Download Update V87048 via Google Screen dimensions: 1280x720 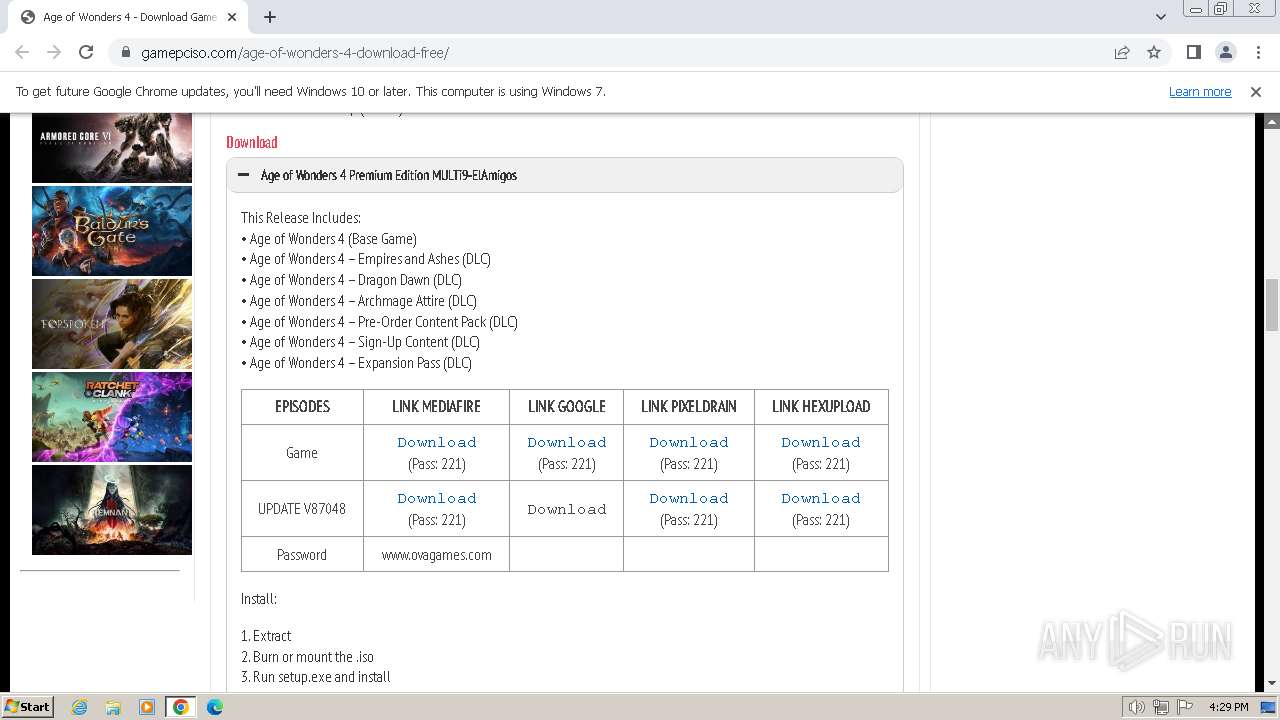point(567,509)
